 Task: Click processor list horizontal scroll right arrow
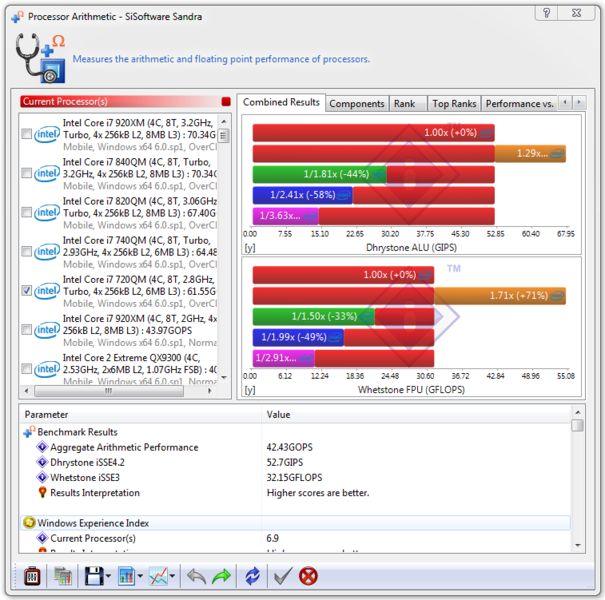210,391
